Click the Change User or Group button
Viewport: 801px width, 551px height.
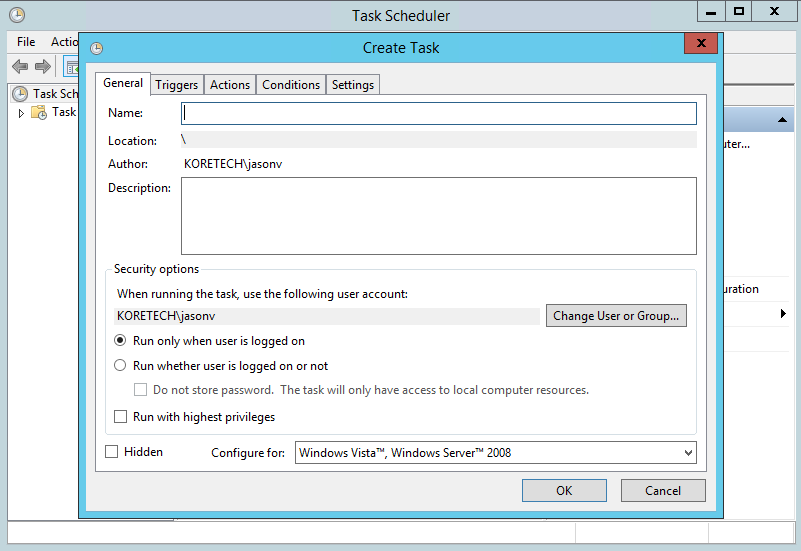[616, 316]
